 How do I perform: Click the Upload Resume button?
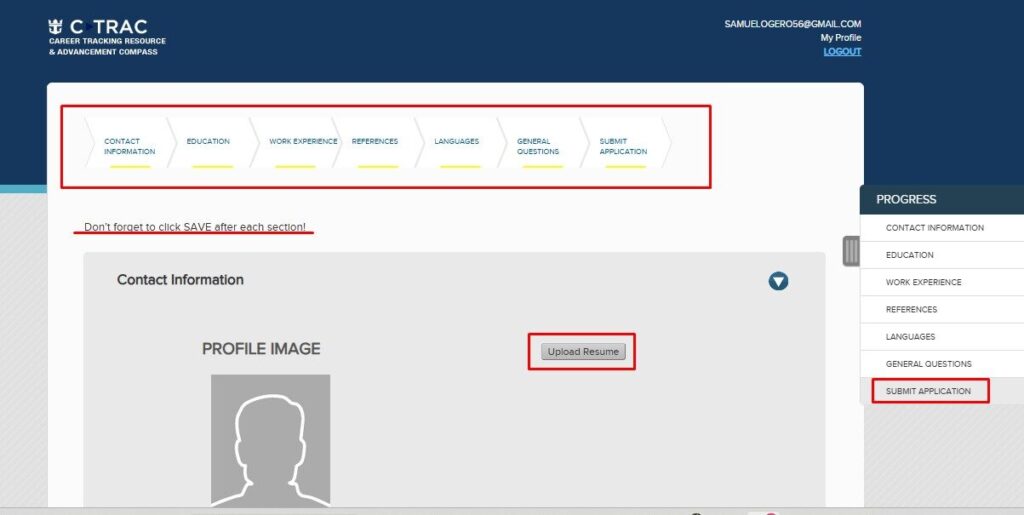pos(583,352)
